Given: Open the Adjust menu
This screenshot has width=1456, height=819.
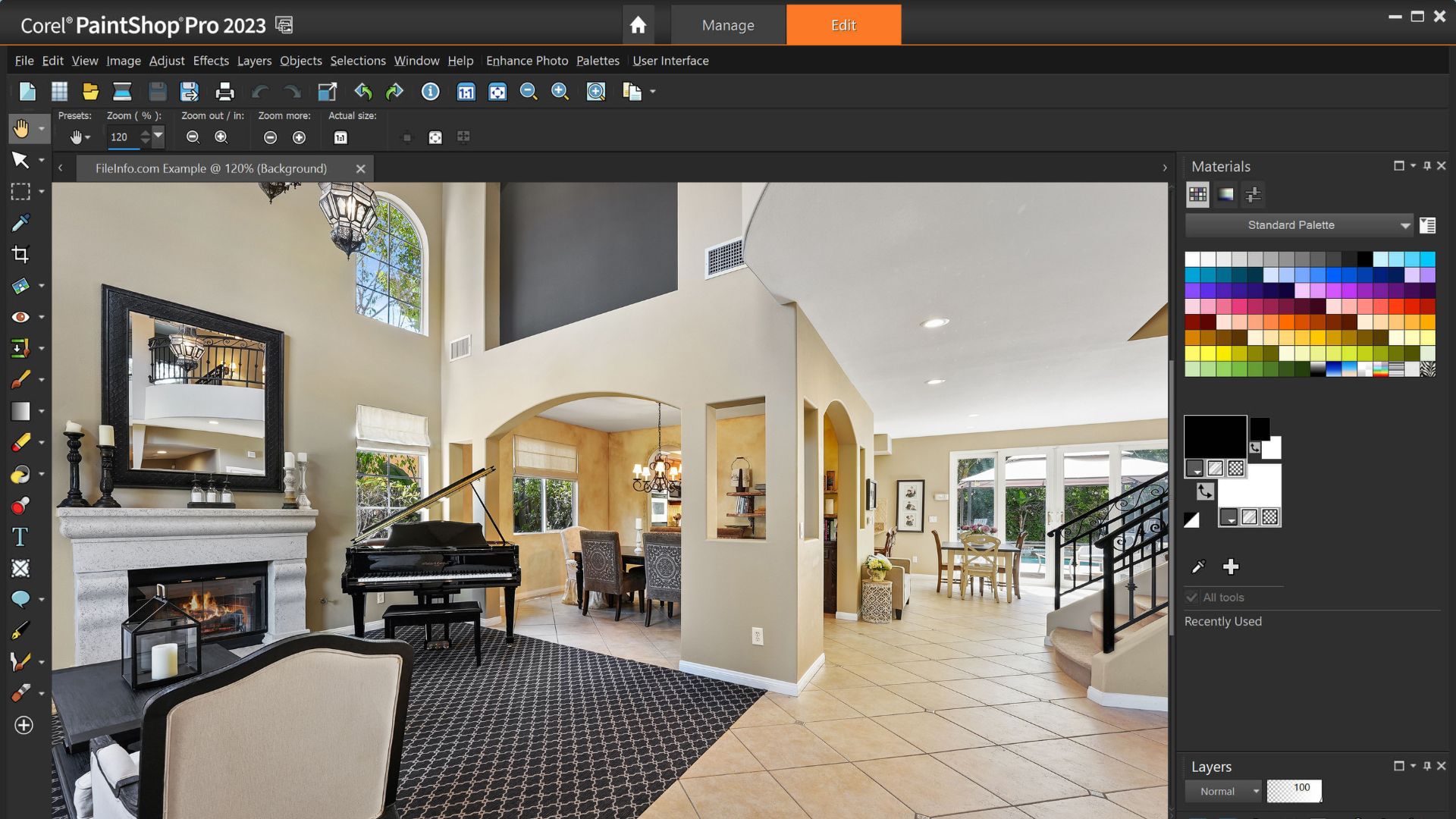Looking at the screenshot, I should (x=166, y=61).
